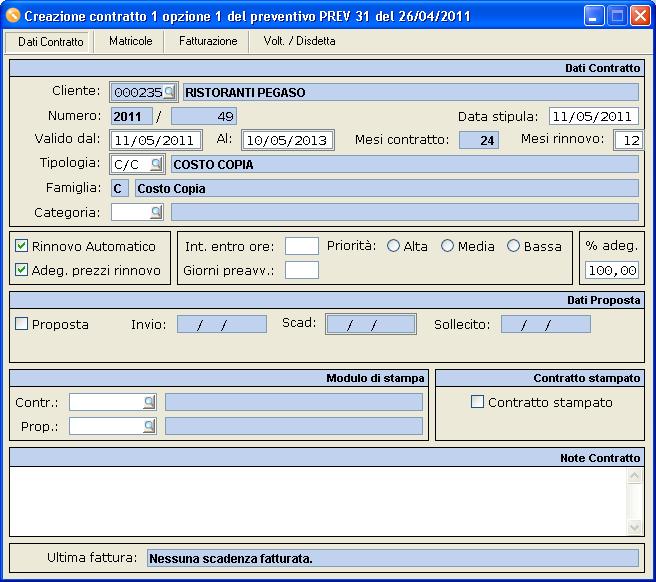Image resolution: width=656 pixels, height=582 pixels.
Task: Toggle Adeg. prezzi rinnovo checkbox
Action: (21, 269)
